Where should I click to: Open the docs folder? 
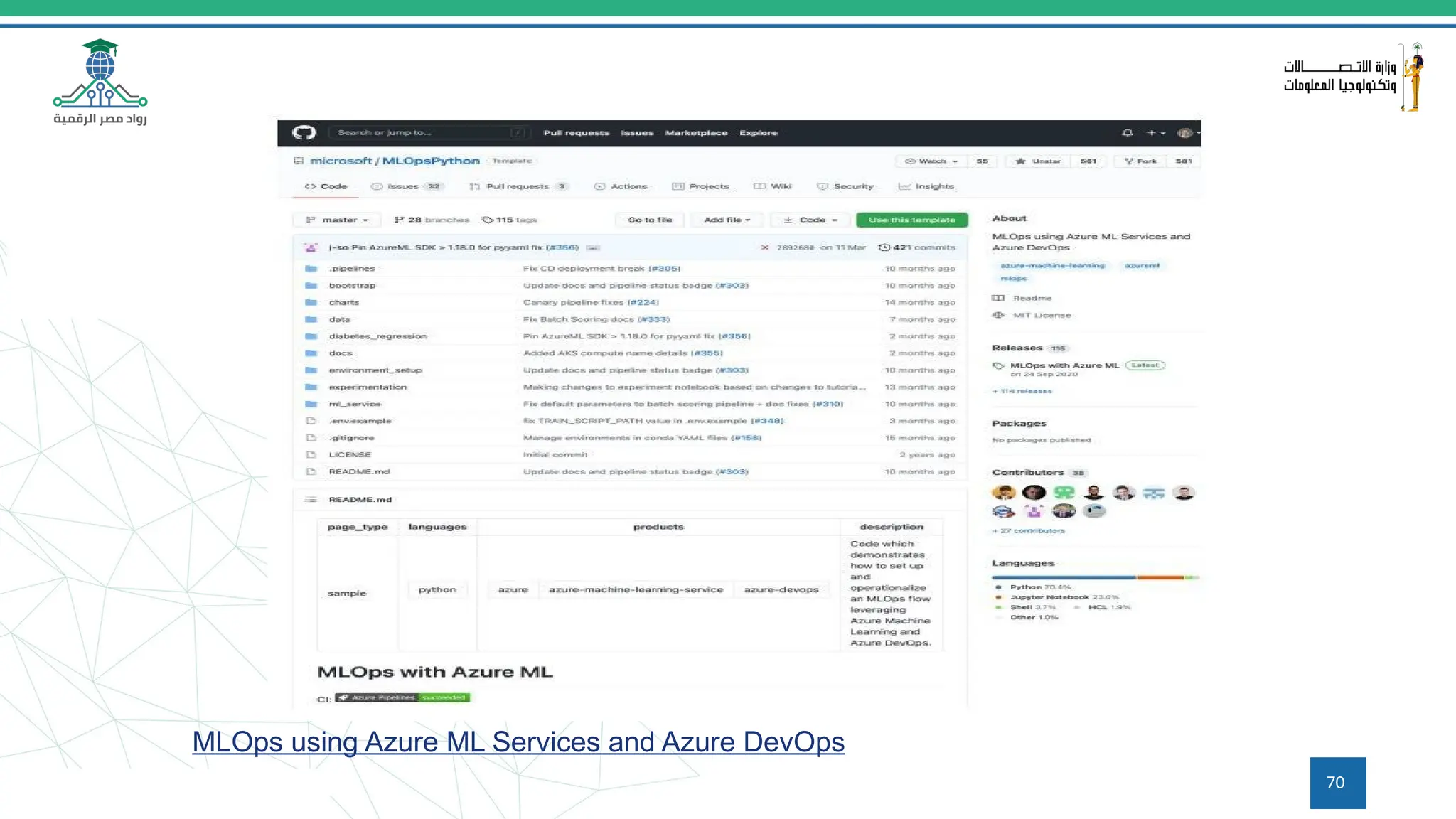pyautogui.click(x=341, y=353)
